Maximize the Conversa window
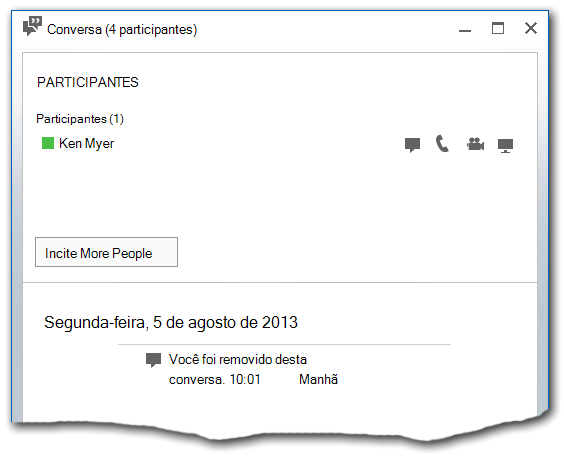Image resolution: width=564 pixels, height=460 pixels. 498,28
